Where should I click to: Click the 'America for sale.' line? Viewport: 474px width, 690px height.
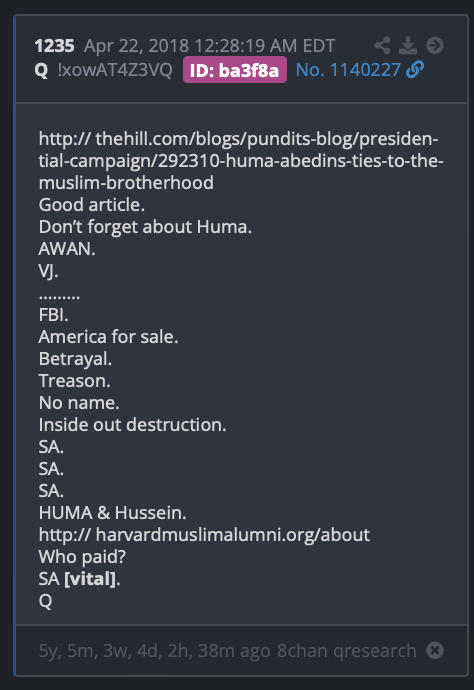click(108, 337)
